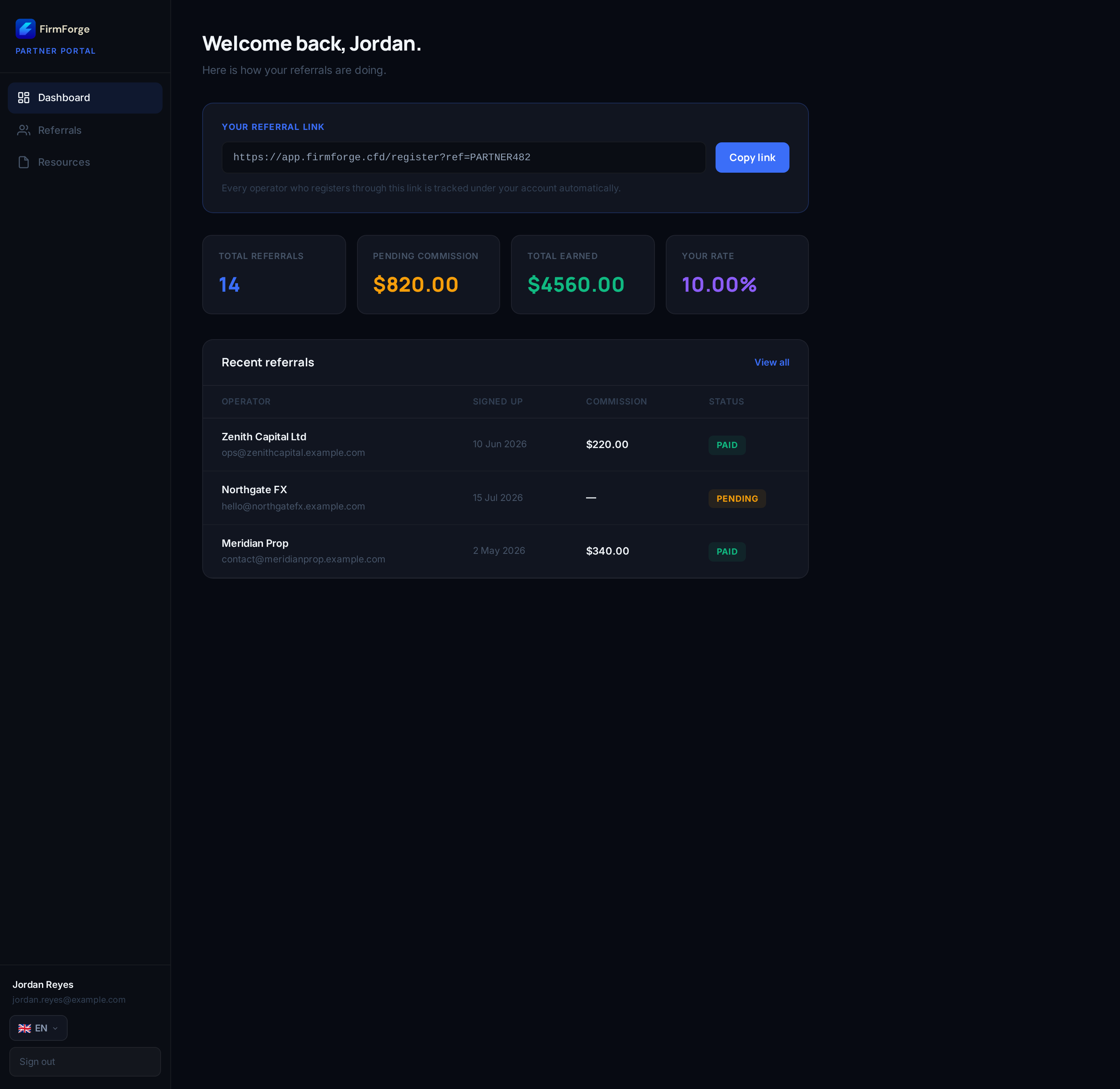Viewport: 1120px width, 1089px height.
Task: Select the Your Rate 10.00% value
Action: tap(719, 285)
